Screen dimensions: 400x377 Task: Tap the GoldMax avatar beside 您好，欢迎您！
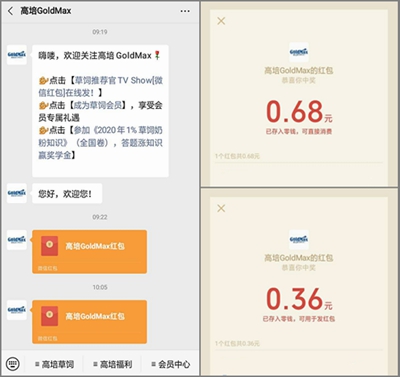[x=17, y=193]
